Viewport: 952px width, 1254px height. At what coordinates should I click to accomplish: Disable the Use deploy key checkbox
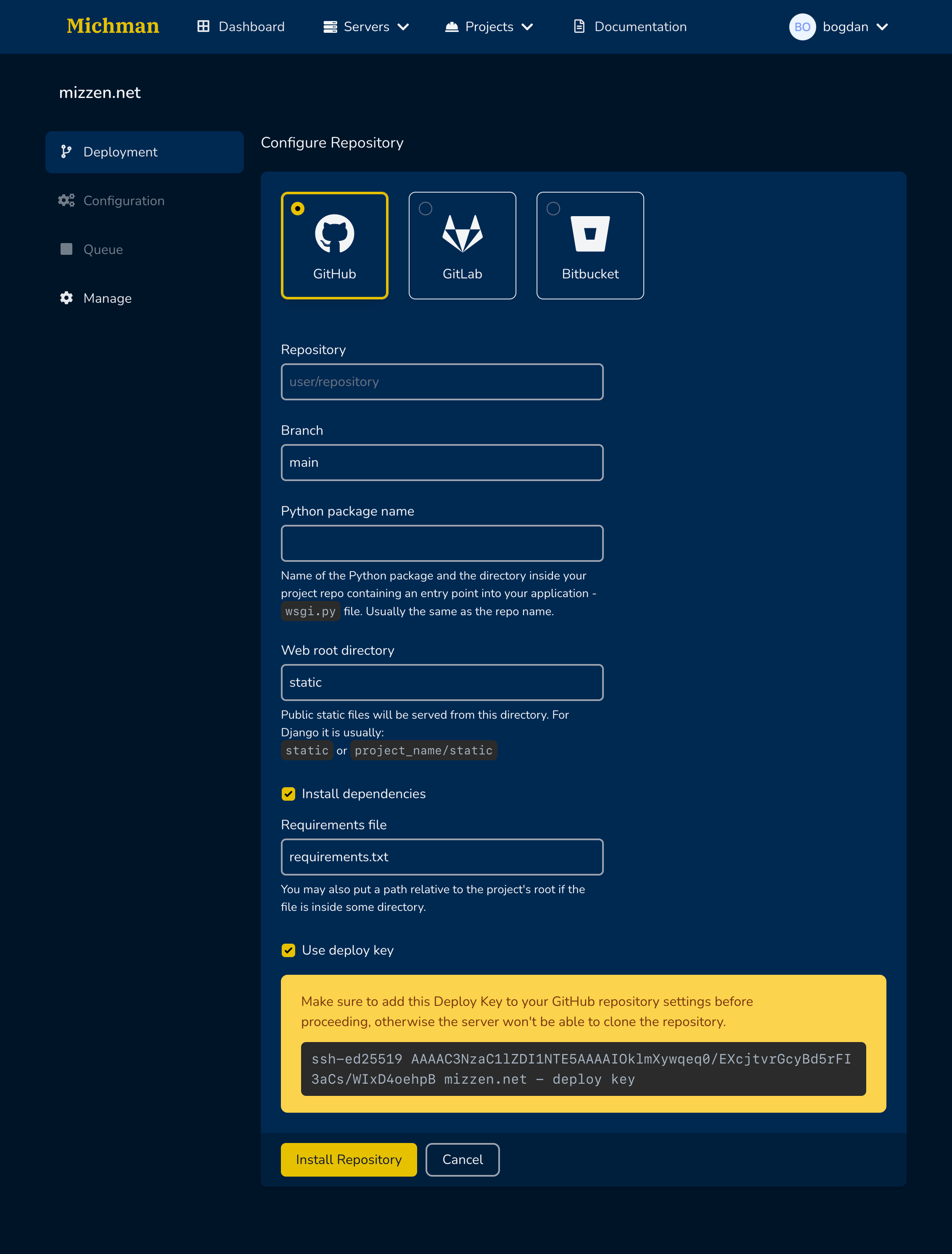point(288,950)
